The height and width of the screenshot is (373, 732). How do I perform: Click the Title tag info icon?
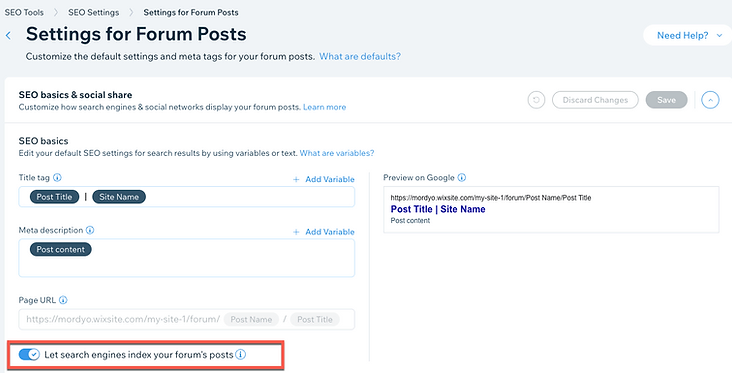click(x=57, y=177)
